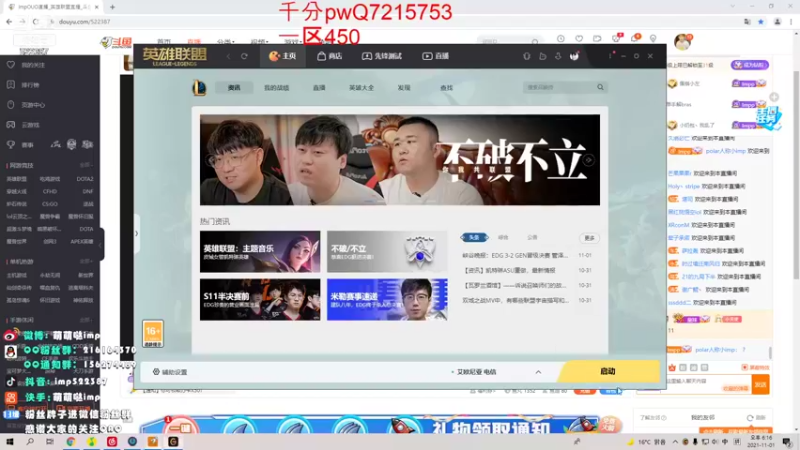Click the 成为粉丝 purple button above chat
Viewport: 800px width, 450px height.
coord(749,65)
